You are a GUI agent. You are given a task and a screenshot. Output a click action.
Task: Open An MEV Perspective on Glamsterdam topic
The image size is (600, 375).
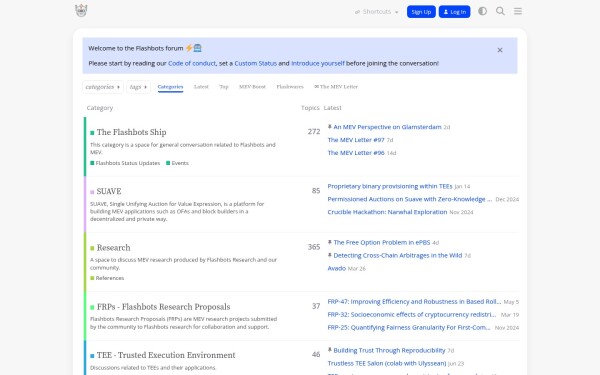(387, 127)
